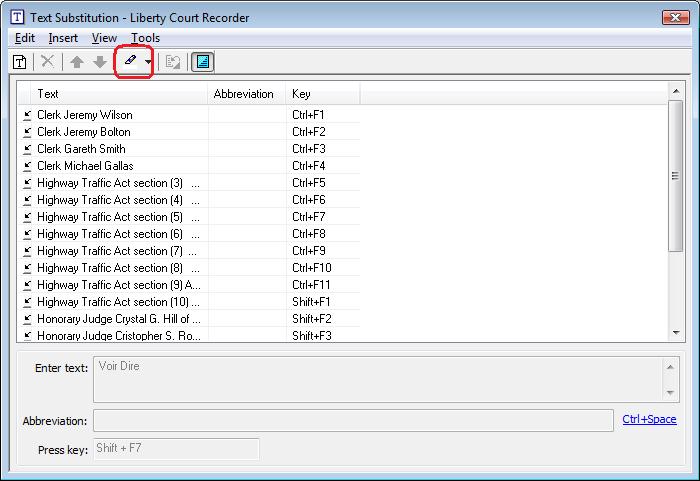Viewport: 700px width, 481px height.
Task: Click the row icon beside Clerk Gareth Smith
Action: click(x=27, y=149)
